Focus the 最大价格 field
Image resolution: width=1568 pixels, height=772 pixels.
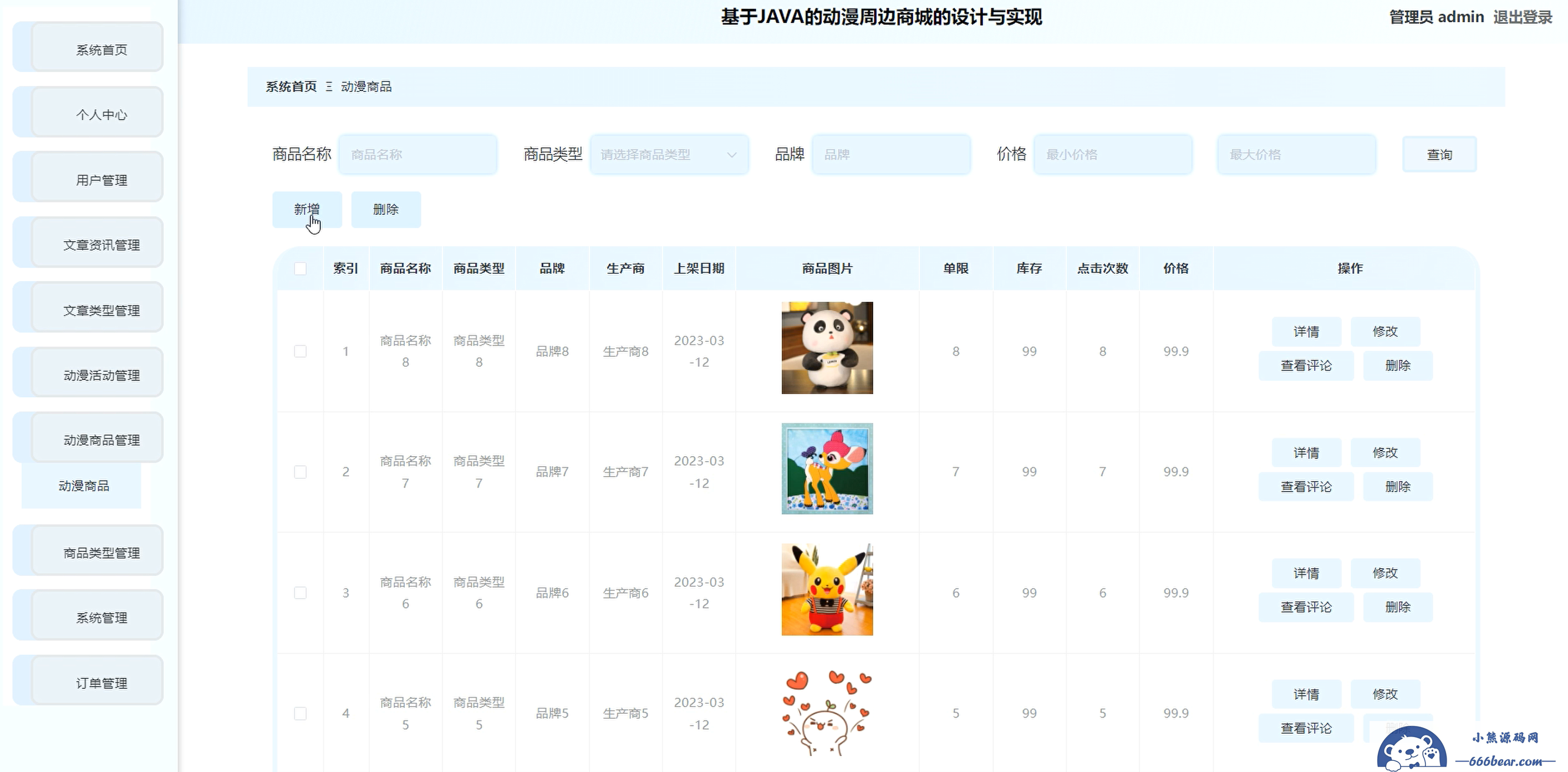pos(1296,155)
